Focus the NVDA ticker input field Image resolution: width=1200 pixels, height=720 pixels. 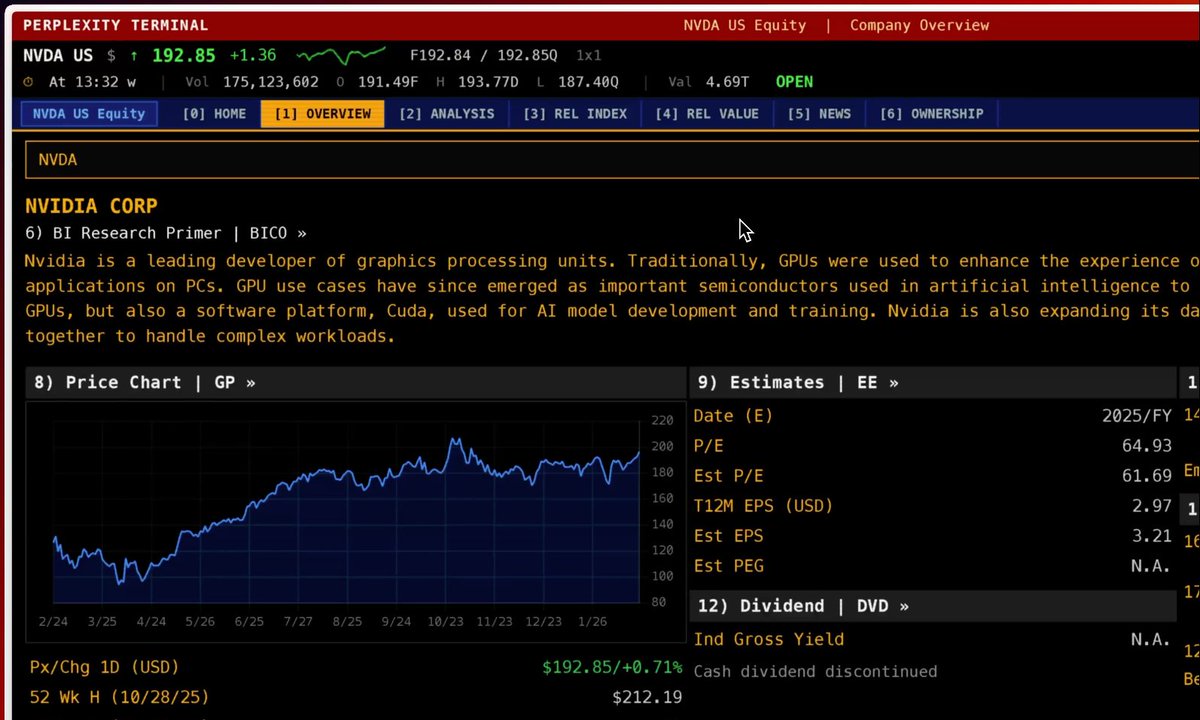click(612, 160)
